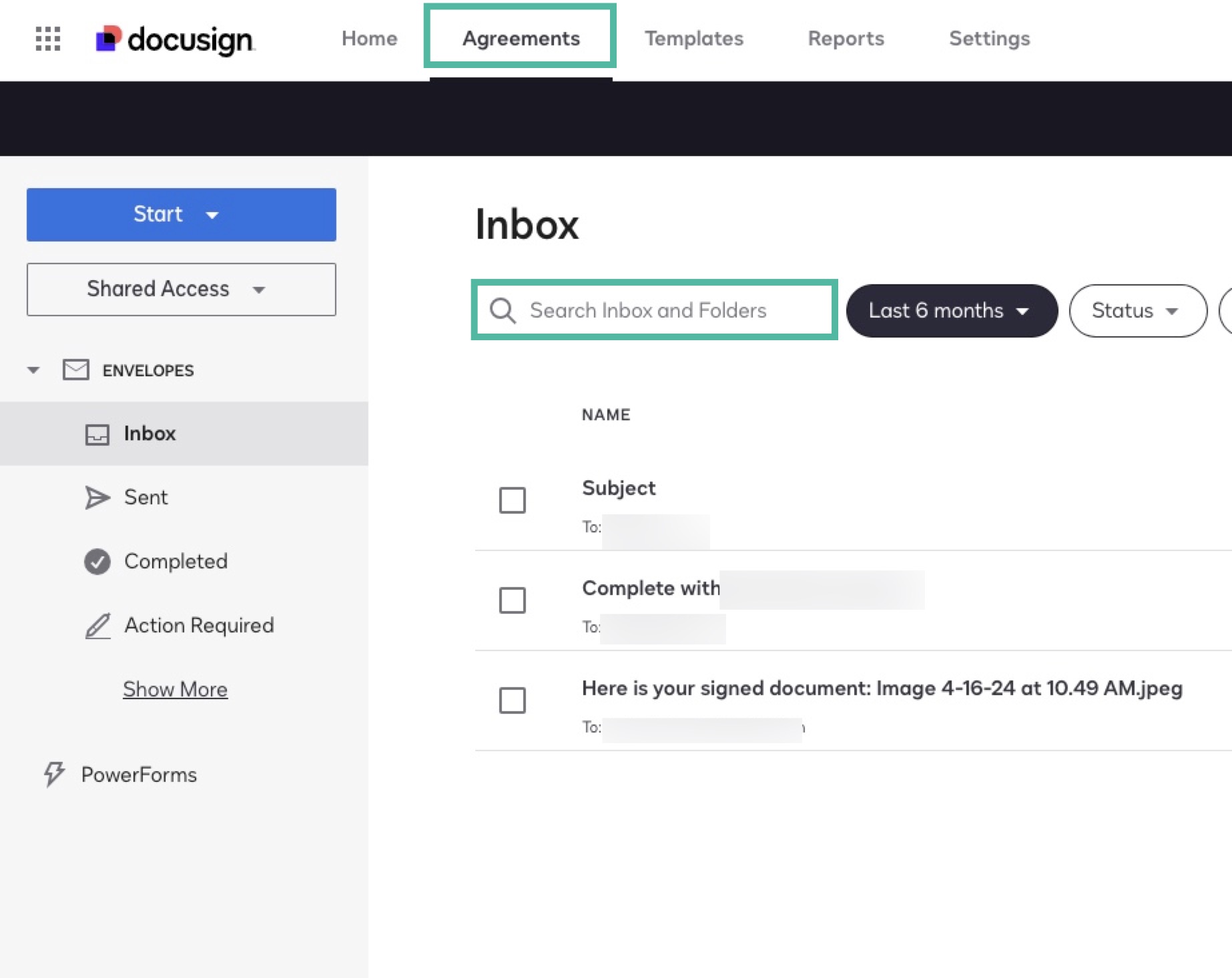Select the Sent folder icon in sidebar
The image size is (1232, 978).
[x=97, y=497]
